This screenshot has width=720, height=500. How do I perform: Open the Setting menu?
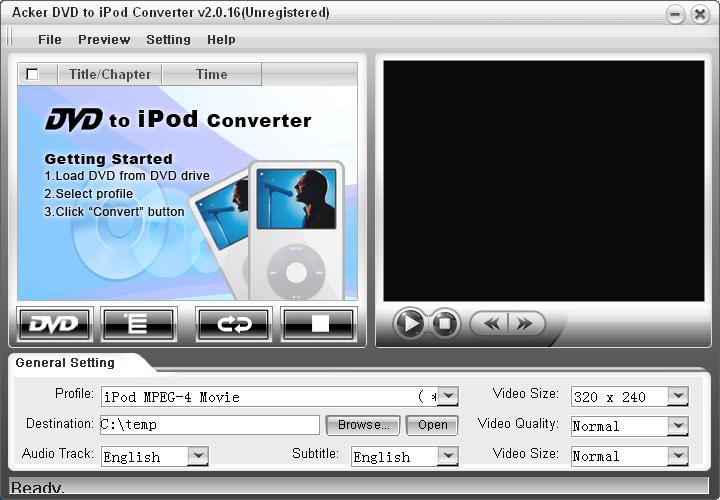coord(169,39)
